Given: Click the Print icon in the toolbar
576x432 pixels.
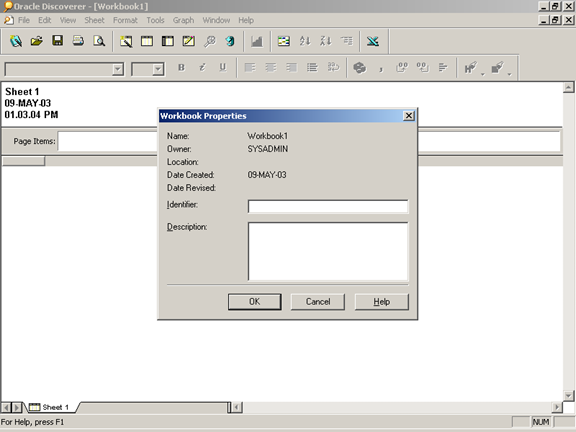Looking at the screenshot, I should coord(78,41).
